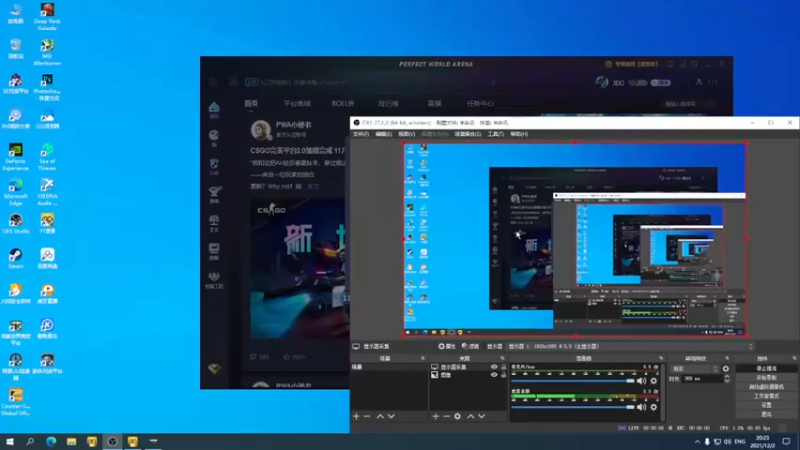Add a new scene with the Scenes plus icon
Screen dimensions: 800x450
point(356,416)
